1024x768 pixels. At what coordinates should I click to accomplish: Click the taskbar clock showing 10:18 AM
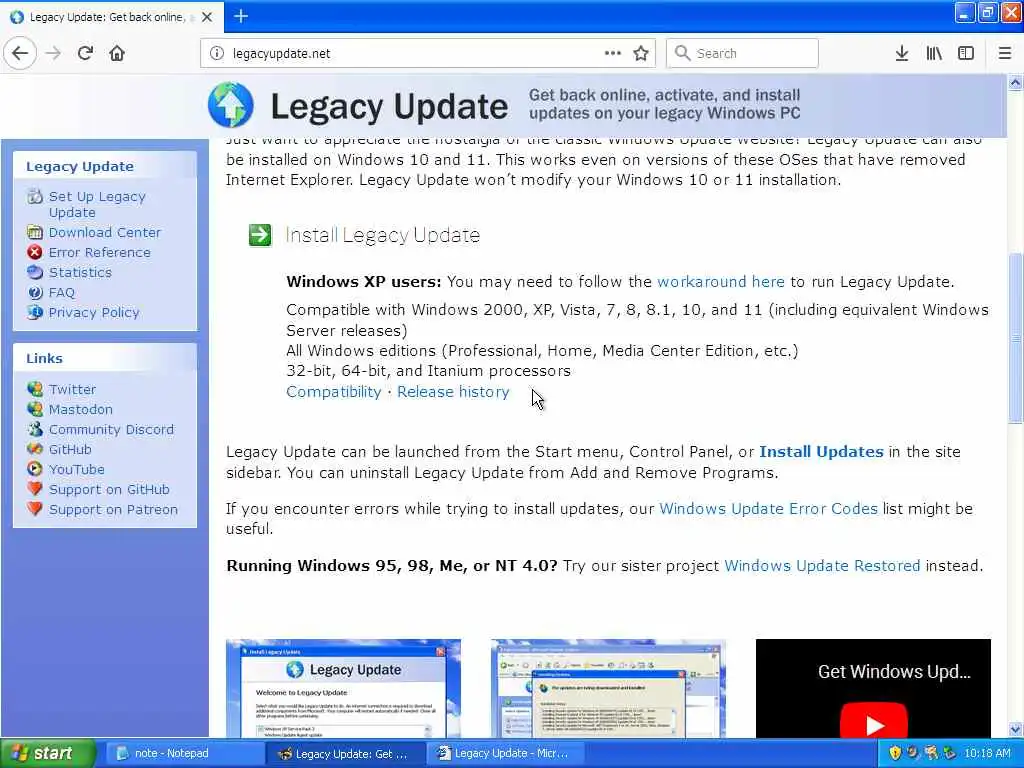[x=987, y=754]
